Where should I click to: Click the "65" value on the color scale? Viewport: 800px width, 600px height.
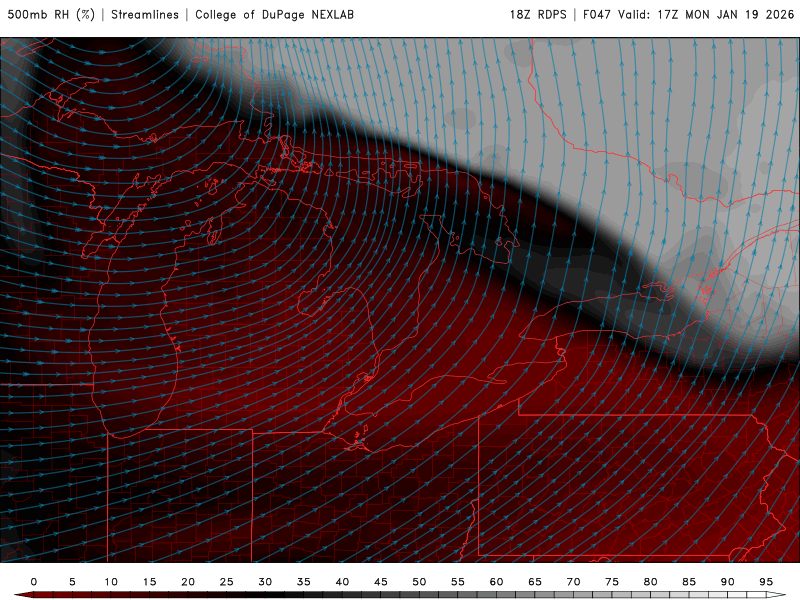[535, 582]
